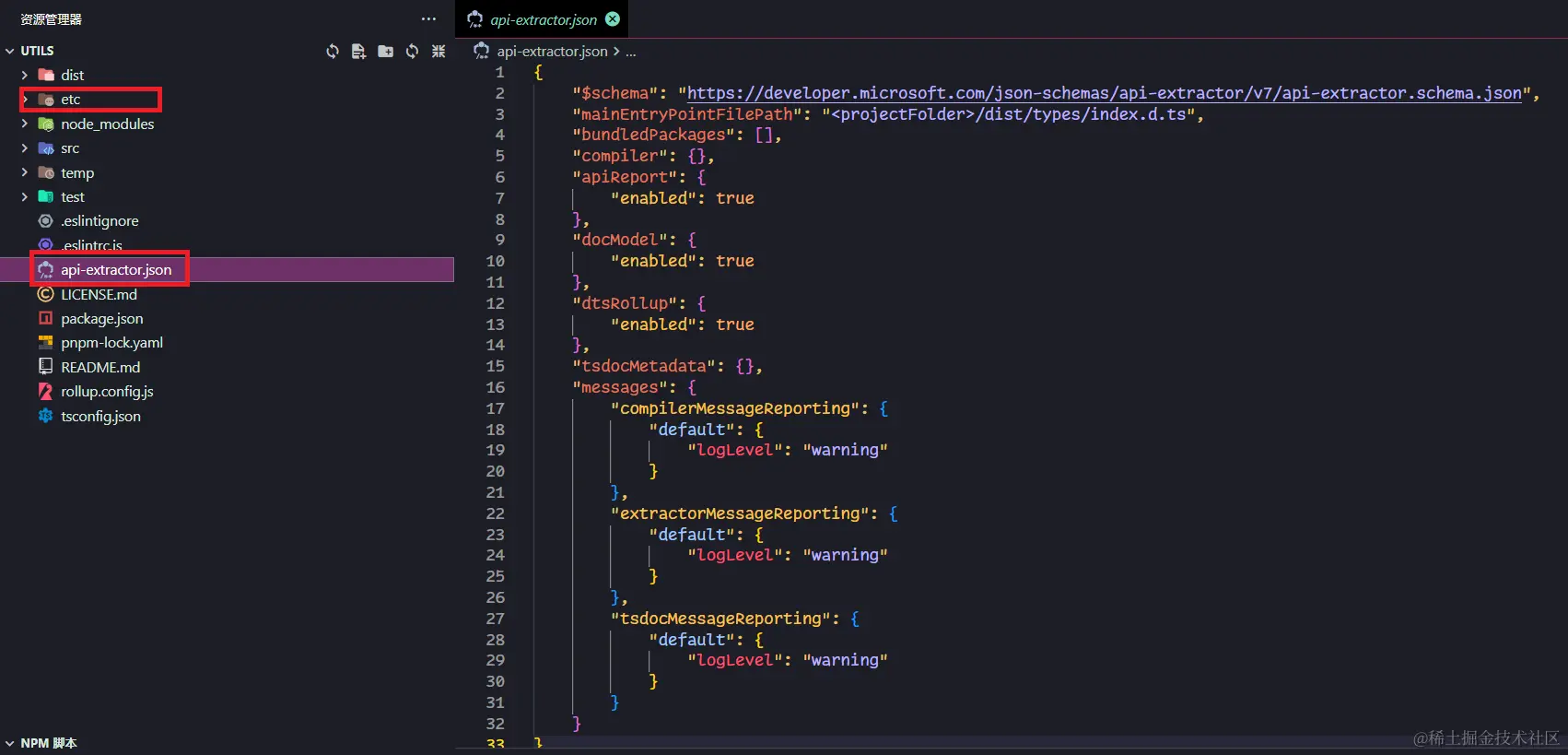
Task: Click the "tsdocMetadata" key
Action: [643, 366]
